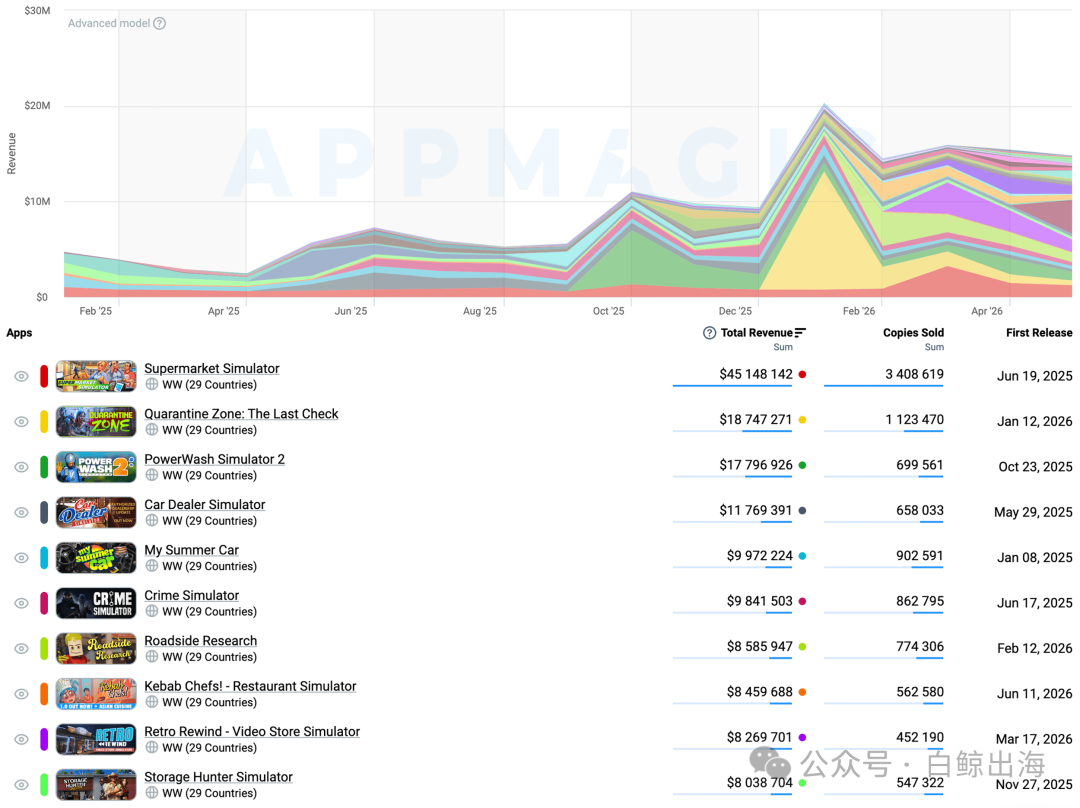Click the red color swatch for Supermarket Simulator
The width and height of the screenshot is (1080, 808).
click(44, 376)
